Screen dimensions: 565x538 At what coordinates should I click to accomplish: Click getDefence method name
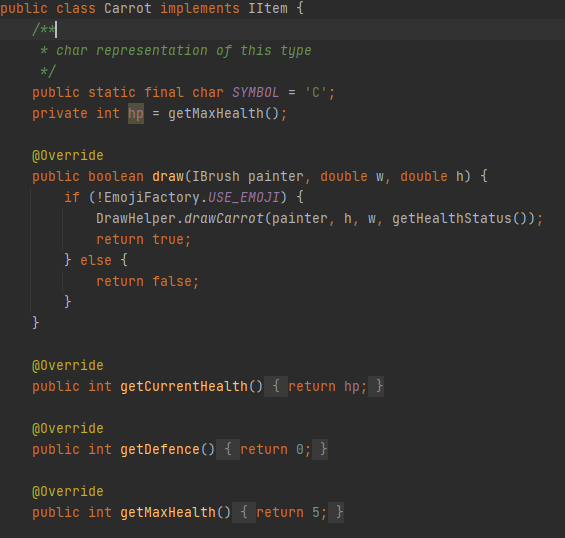[x=160, y=450]
